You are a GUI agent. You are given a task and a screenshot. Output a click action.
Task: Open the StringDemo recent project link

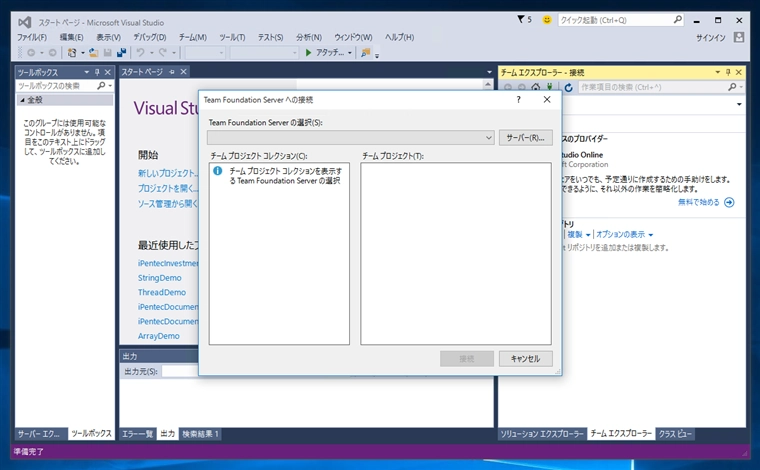pos(159,278)
